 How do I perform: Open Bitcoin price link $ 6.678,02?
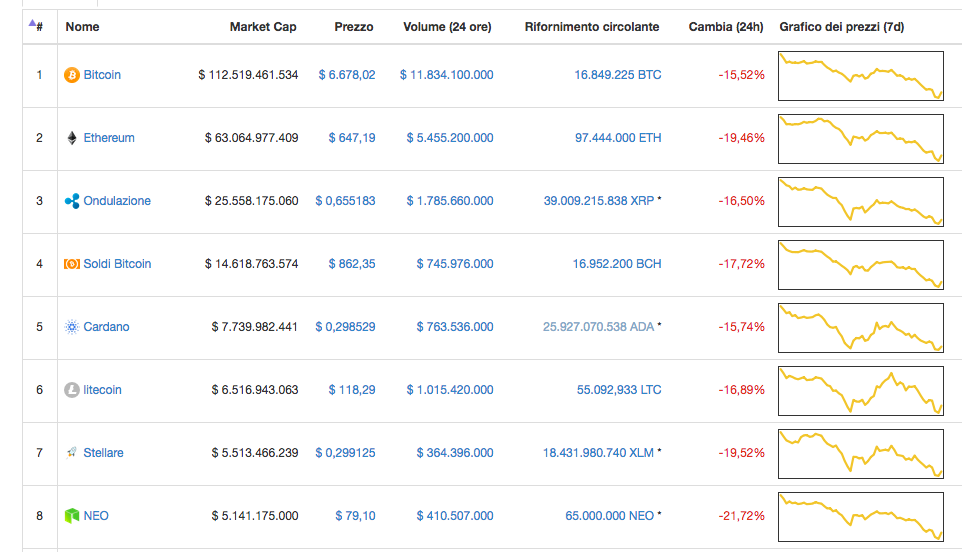click(x=347, y=75)
